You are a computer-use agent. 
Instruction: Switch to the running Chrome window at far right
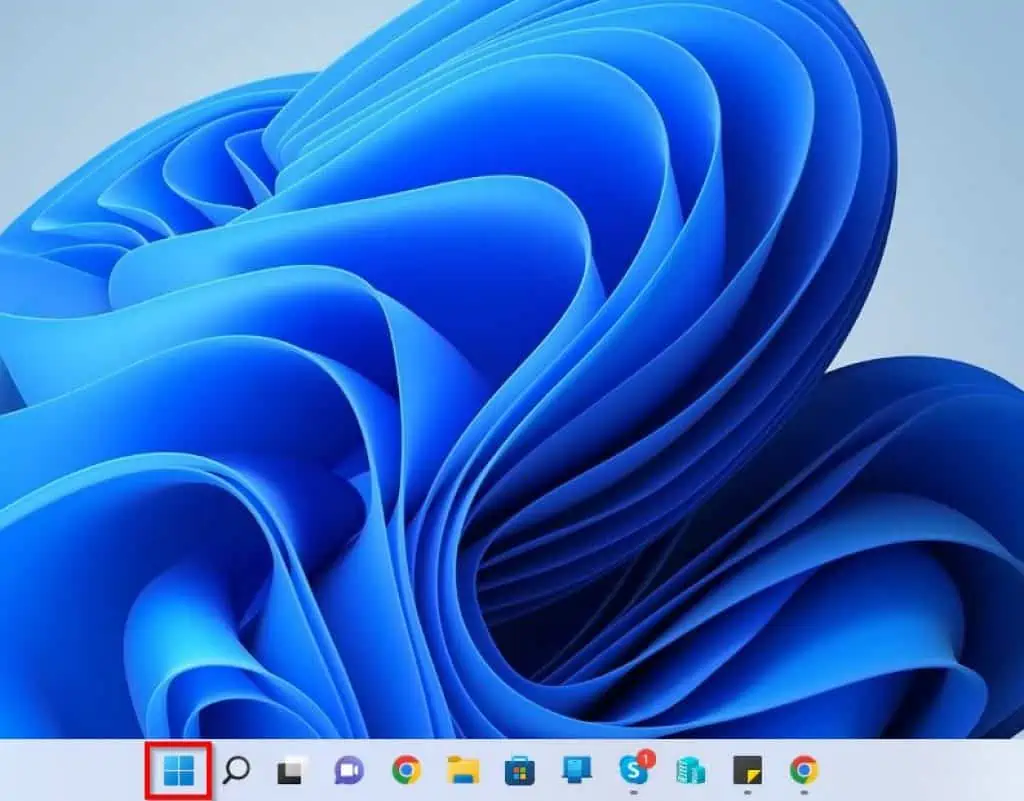pyautogui.click(x=803, y=770)
